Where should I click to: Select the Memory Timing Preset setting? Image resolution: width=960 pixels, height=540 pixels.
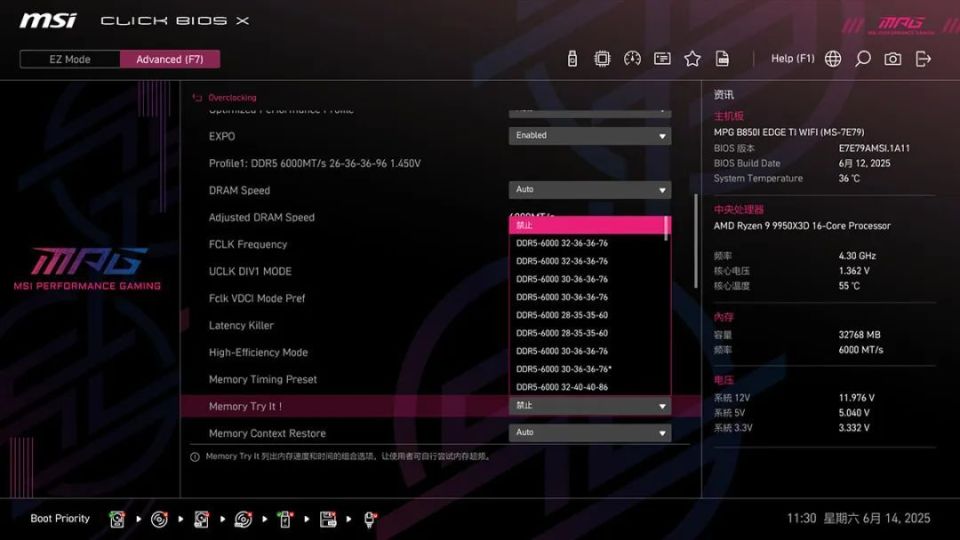[263, 380]
